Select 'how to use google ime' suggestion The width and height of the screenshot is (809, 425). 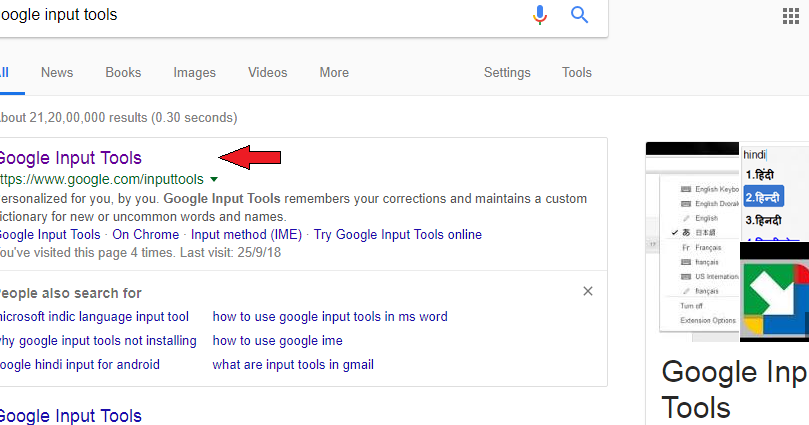coord(277,340)
